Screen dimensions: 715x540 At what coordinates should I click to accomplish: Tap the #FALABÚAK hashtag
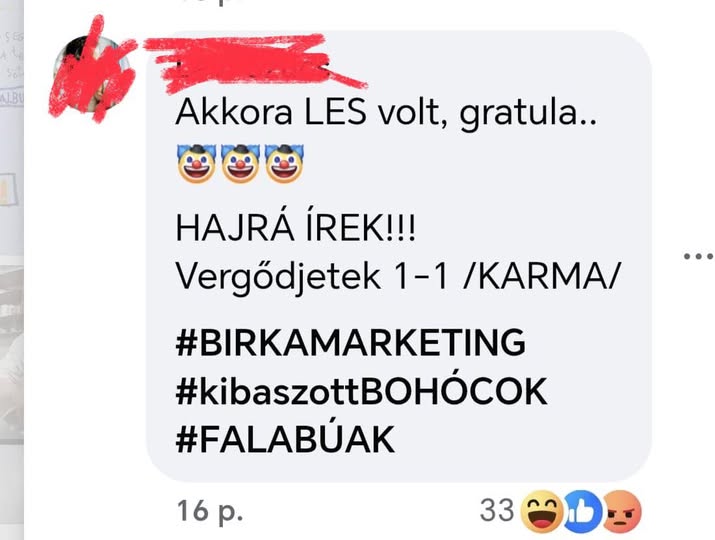(x=285, y=439)
